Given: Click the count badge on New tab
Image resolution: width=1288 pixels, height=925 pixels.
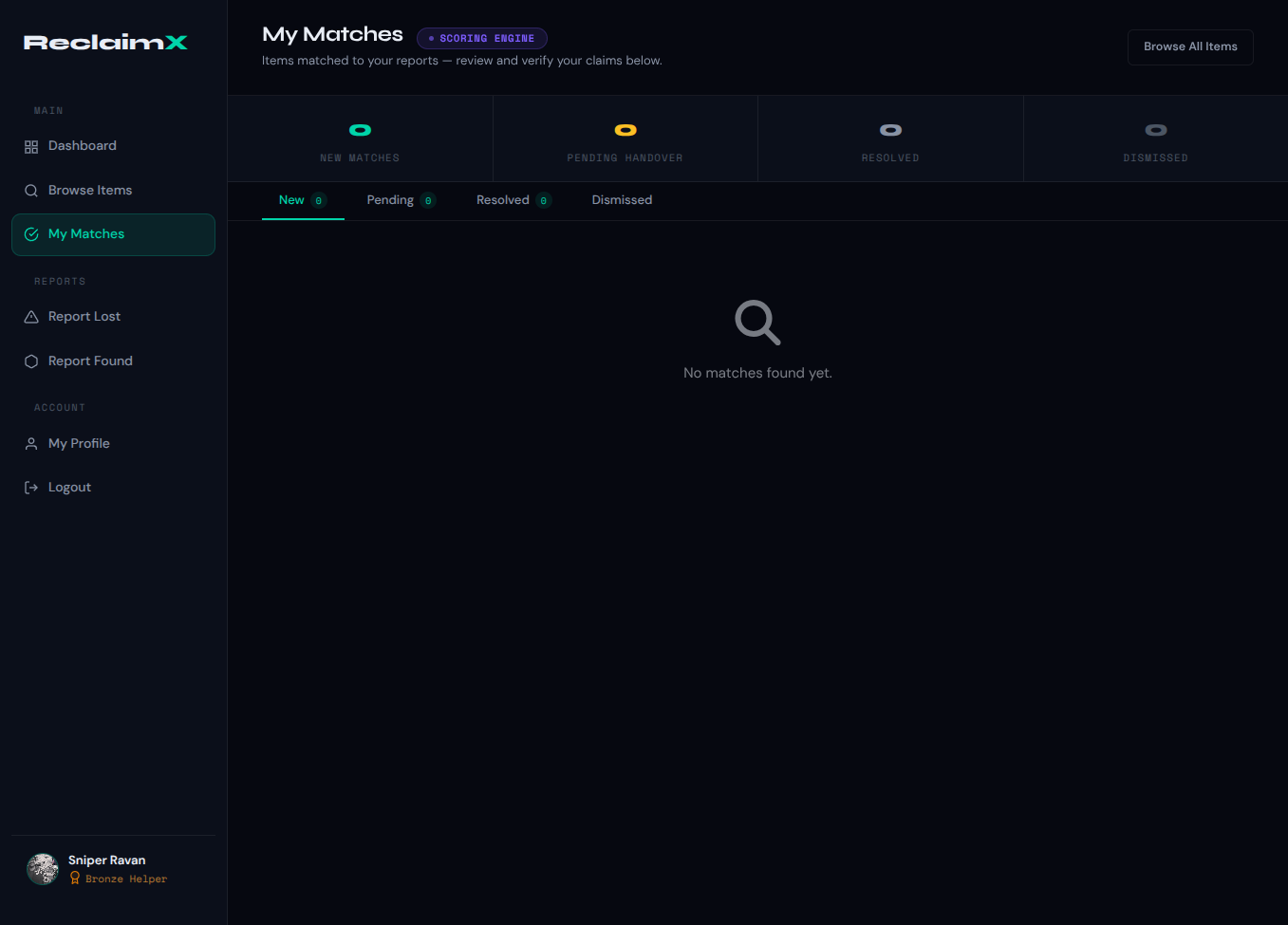Looking at the screenshot, I should [319, 200].
